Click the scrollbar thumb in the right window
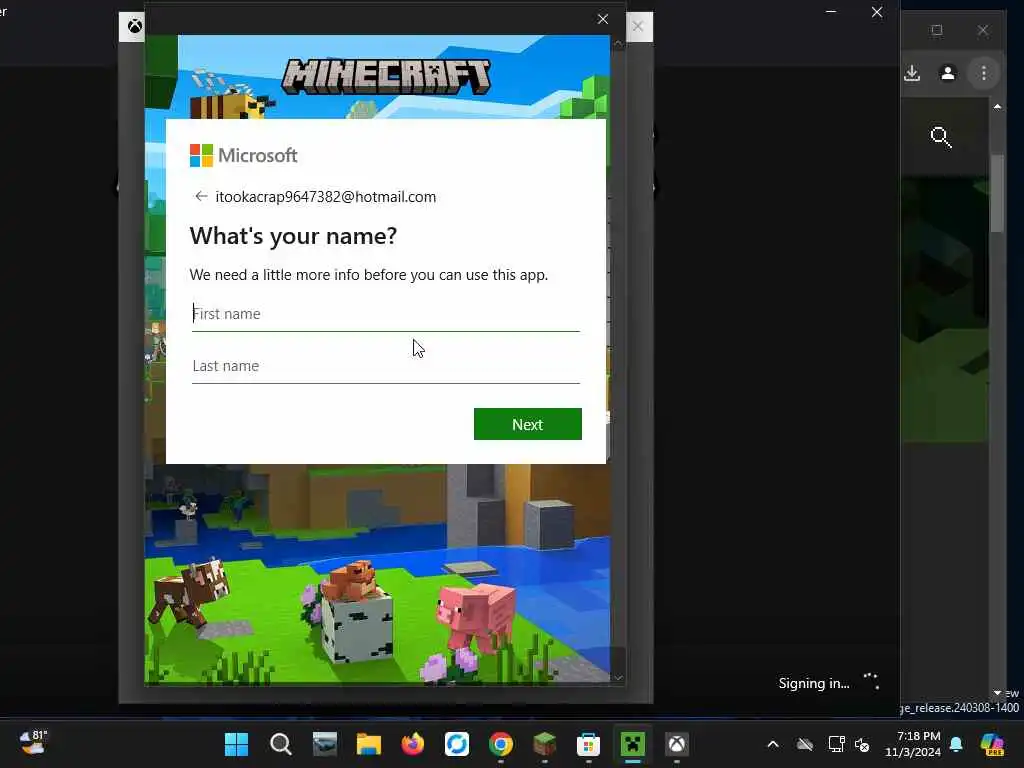The image size is (1024, 768). click(x=997, y=193)
